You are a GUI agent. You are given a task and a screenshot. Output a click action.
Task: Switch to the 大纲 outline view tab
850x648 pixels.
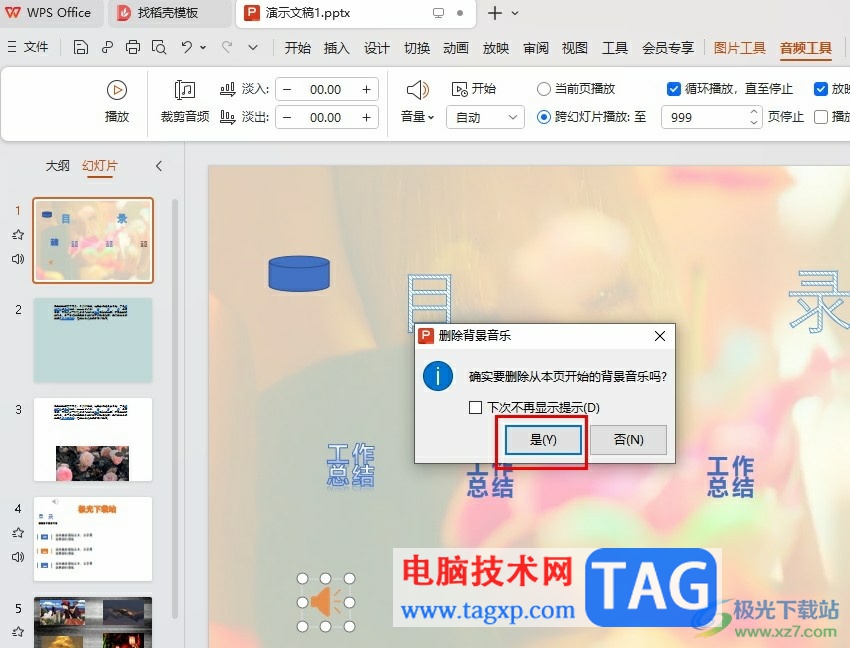(x=57, y=165)
